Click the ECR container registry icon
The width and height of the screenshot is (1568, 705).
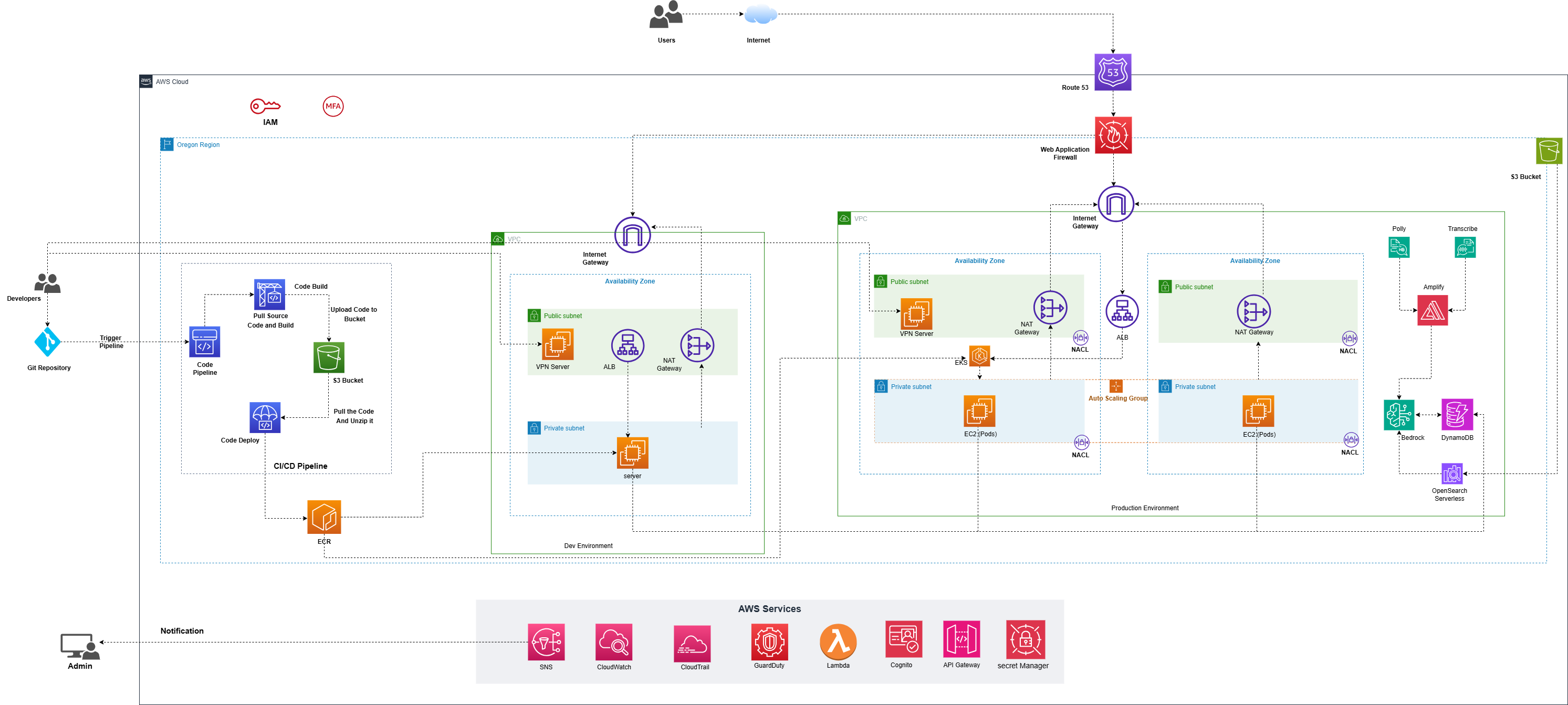tap(324, 517)
